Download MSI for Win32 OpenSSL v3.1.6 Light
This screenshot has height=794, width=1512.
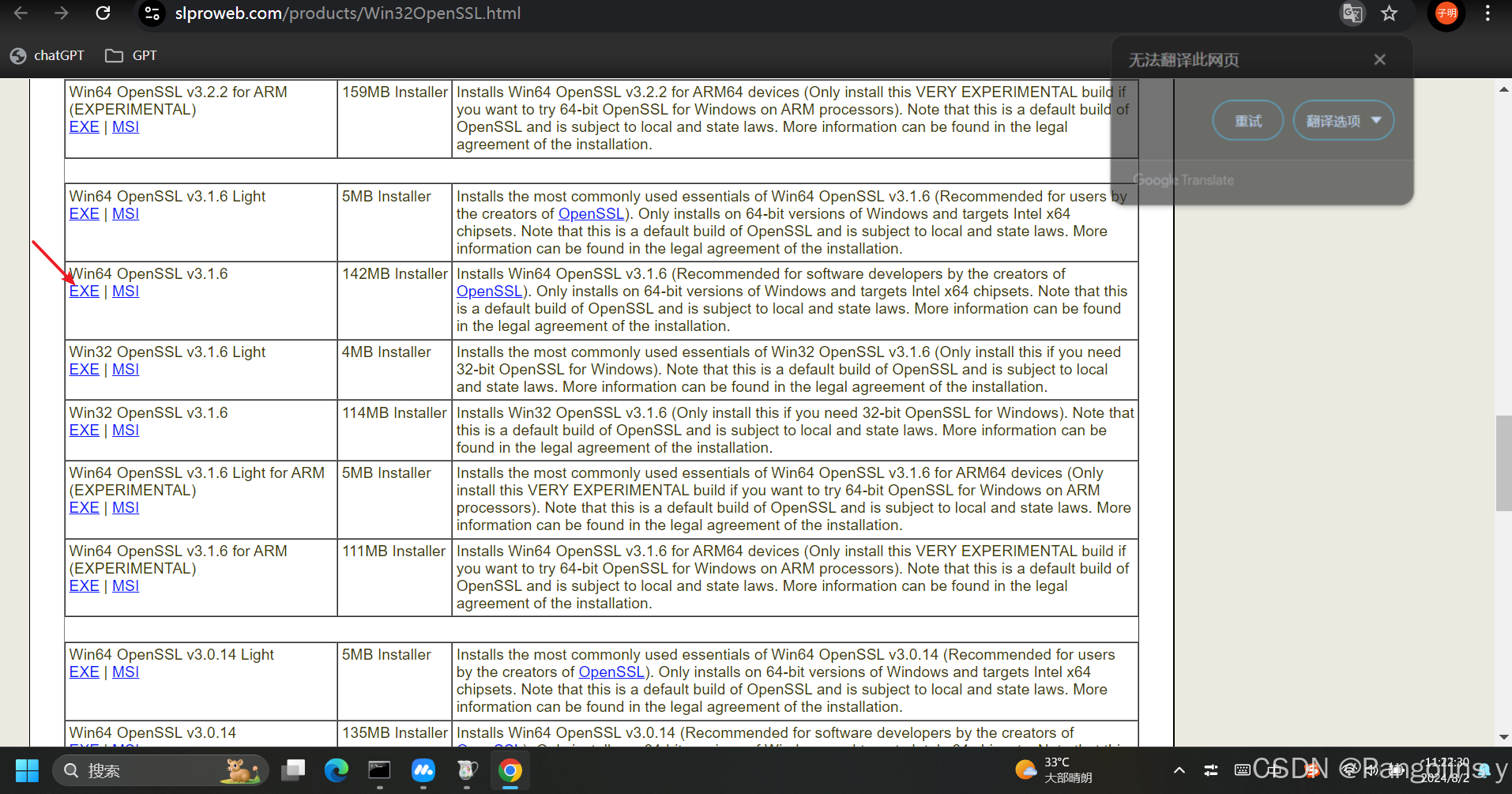[126, 370]
